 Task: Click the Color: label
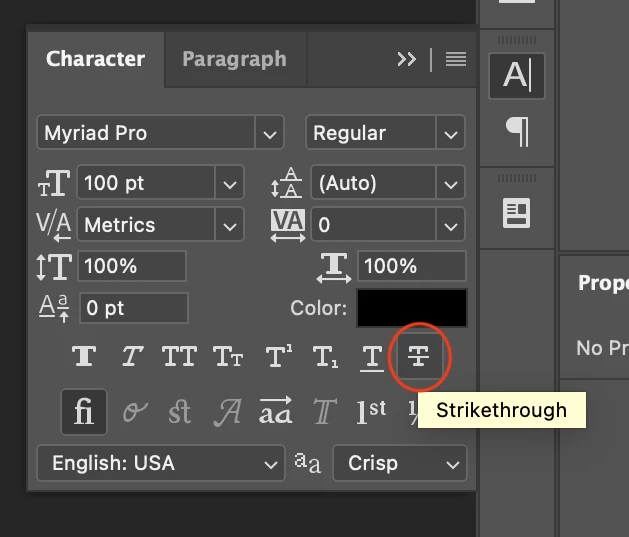[x=319, y=308]
